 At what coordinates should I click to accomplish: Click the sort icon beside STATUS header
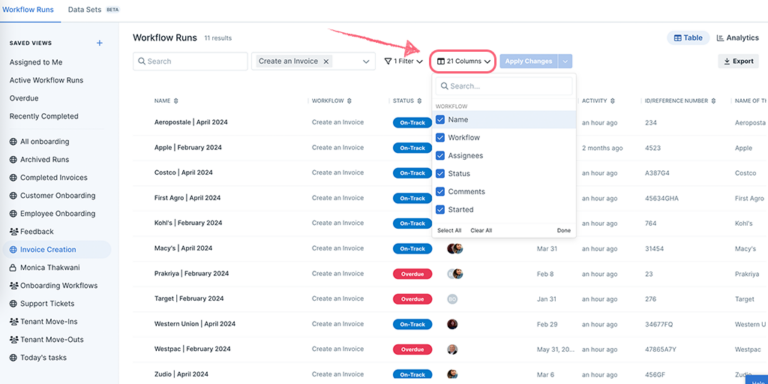(x=419, y=101)
